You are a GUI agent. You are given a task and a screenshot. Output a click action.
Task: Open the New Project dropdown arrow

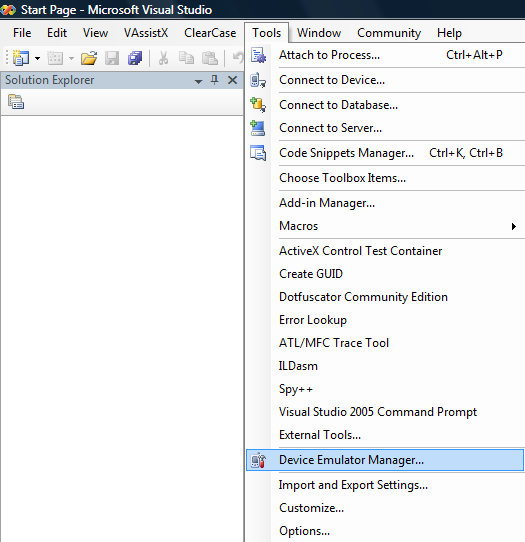37,58
